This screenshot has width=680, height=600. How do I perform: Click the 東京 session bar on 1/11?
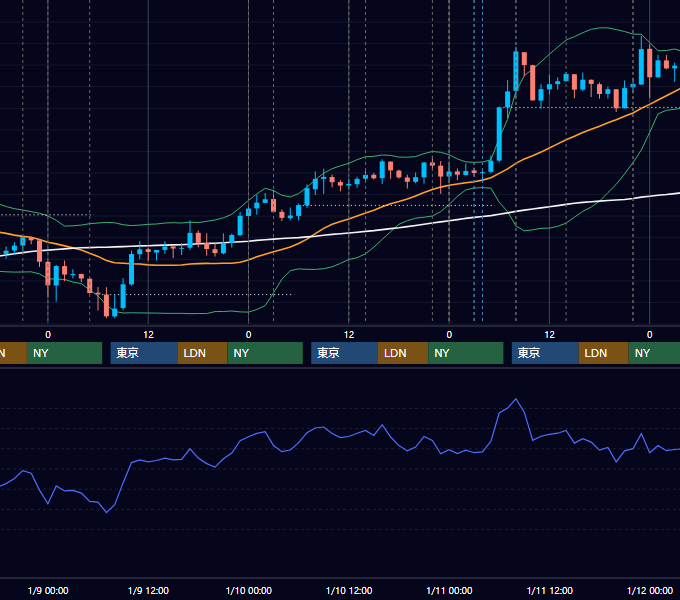545,353
